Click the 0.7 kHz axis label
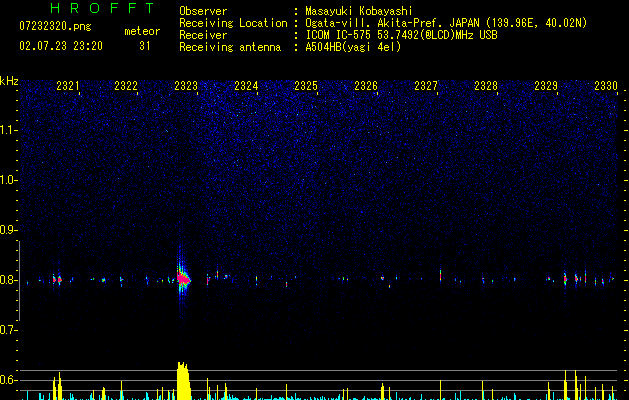629x400 pixels. pos(8,330)
